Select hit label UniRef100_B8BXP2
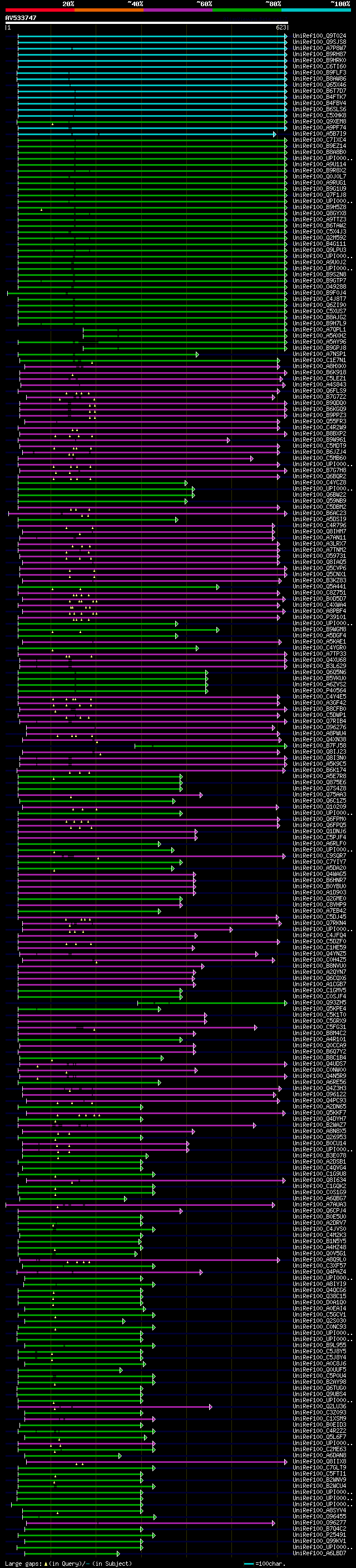This screenshot has width=356, height=1568. (319, 434)
